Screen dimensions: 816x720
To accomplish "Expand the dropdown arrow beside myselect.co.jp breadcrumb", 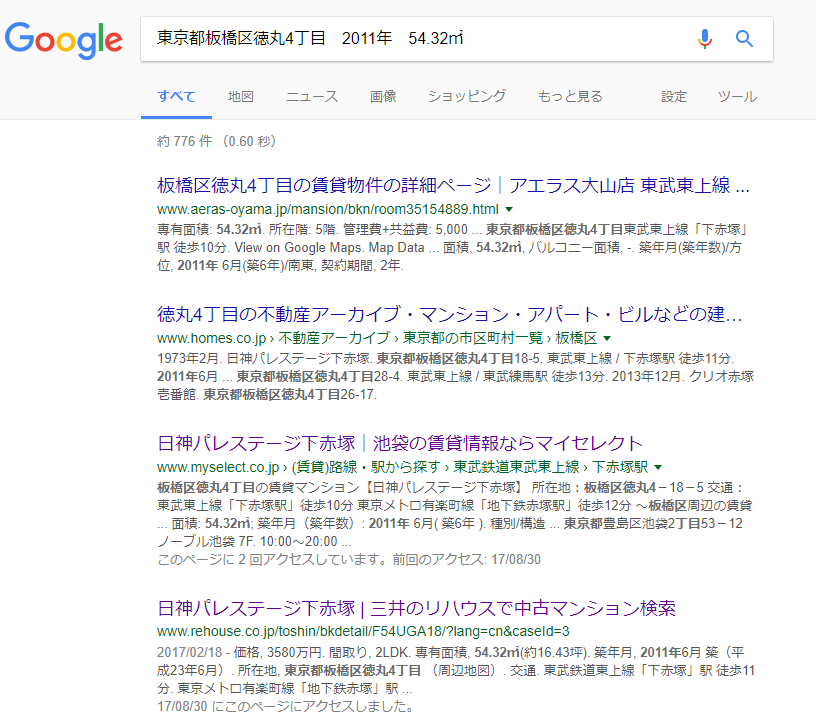I will click(x=658, y=468).
